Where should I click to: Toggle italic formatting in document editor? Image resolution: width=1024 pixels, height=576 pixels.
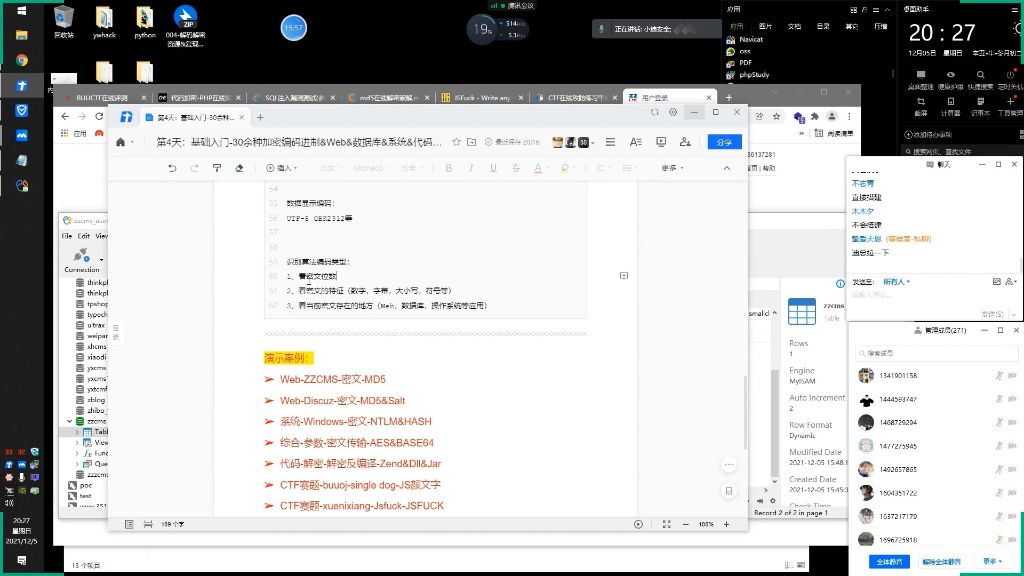coord(471,168)
